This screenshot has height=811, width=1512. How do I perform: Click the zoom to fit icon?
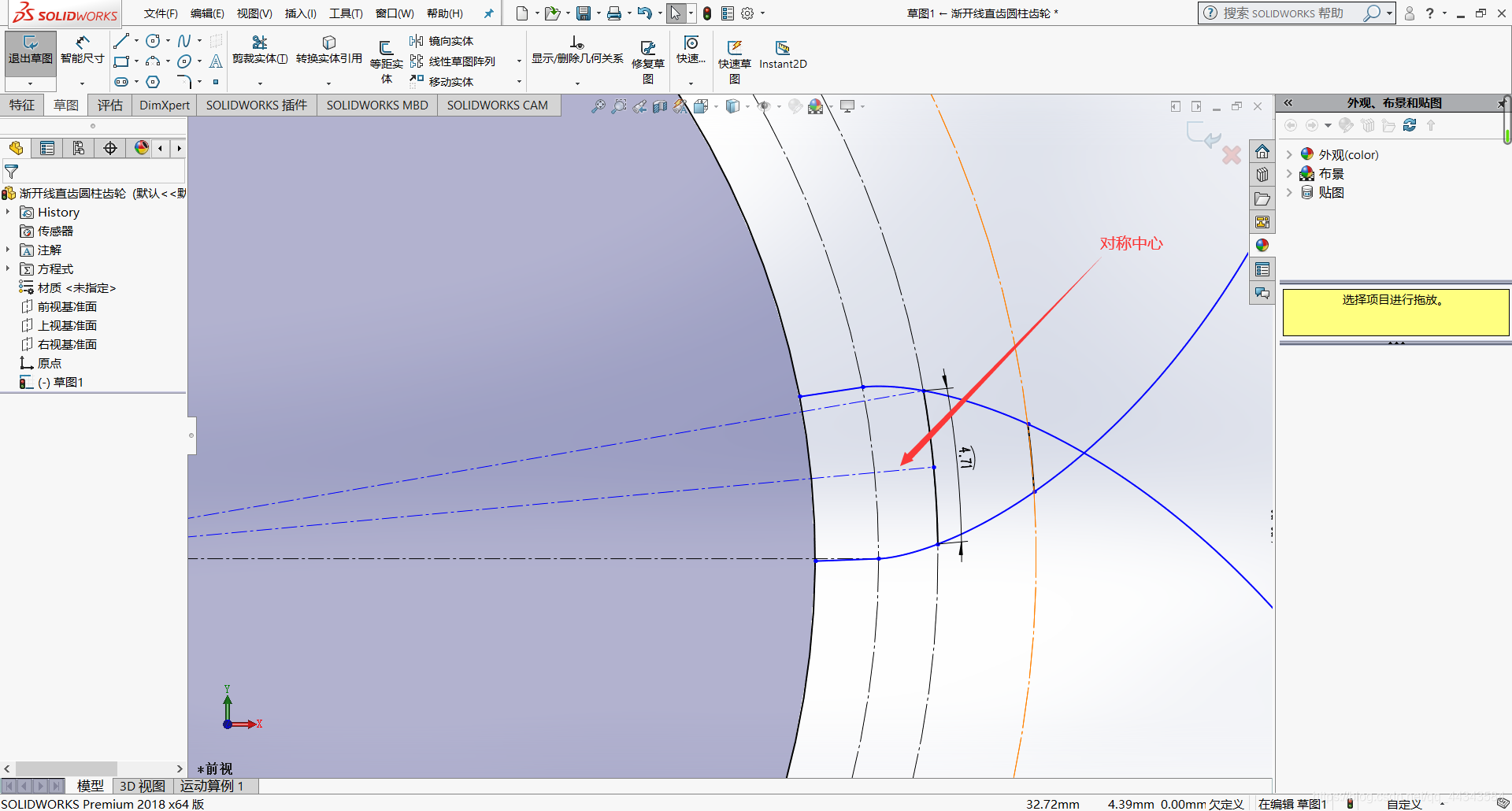click(x=598, y=106)
